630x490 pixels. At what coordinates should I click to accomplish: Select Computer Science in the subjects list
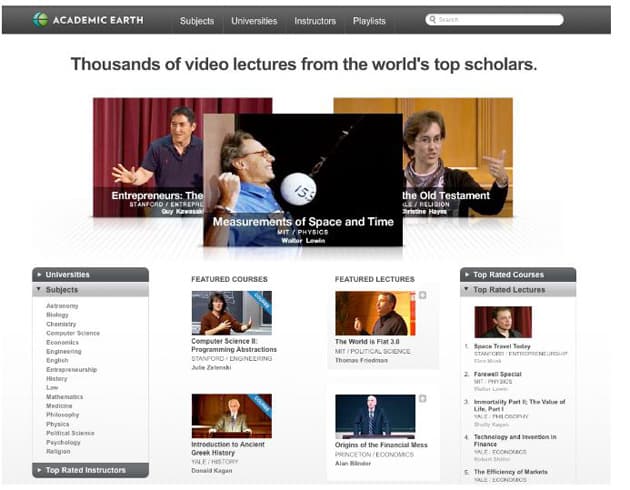coord(73,333)
